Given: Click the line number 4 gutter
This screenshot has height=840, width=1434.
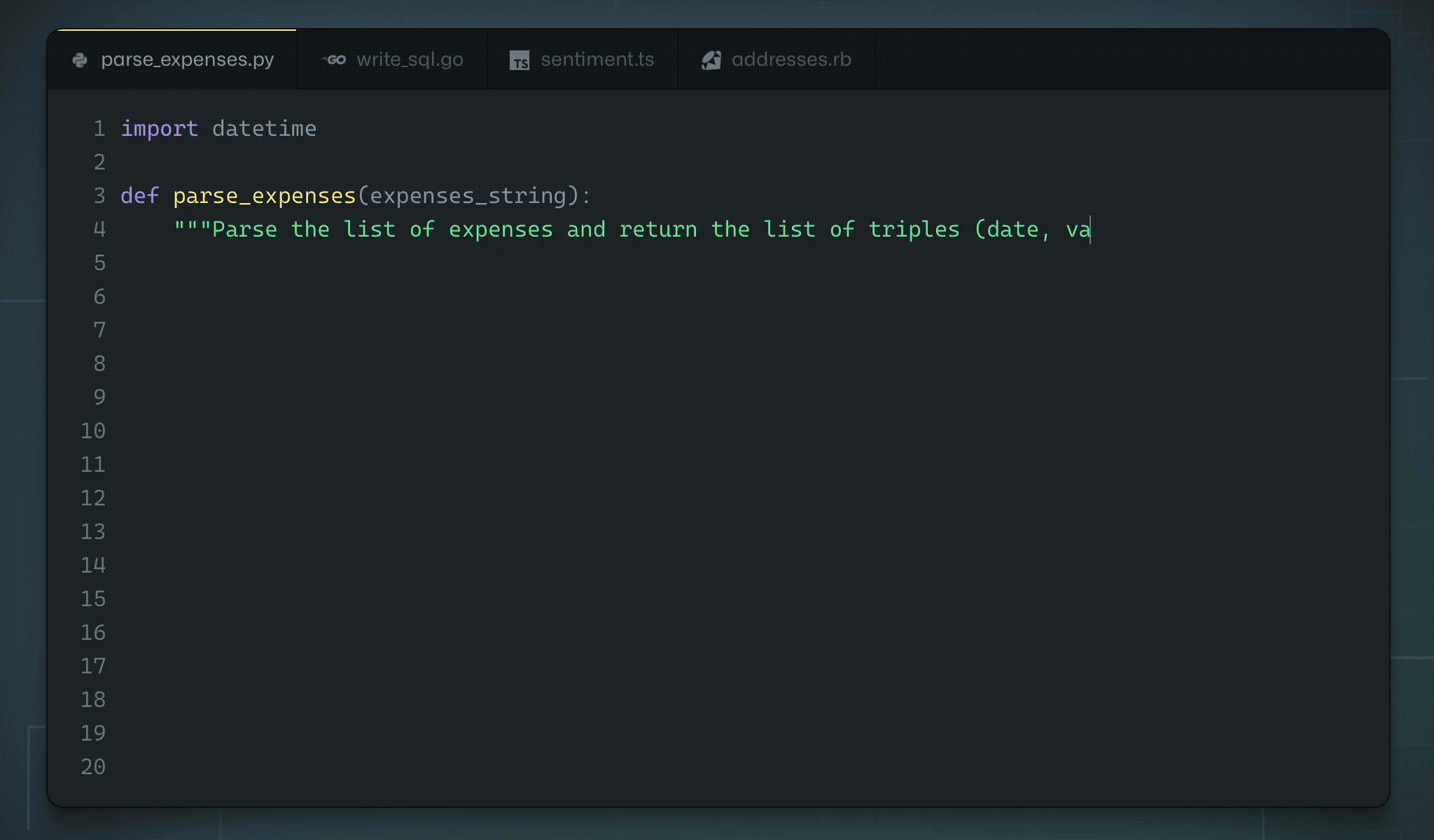Looking at the screenshot, I should click(99, 228).
